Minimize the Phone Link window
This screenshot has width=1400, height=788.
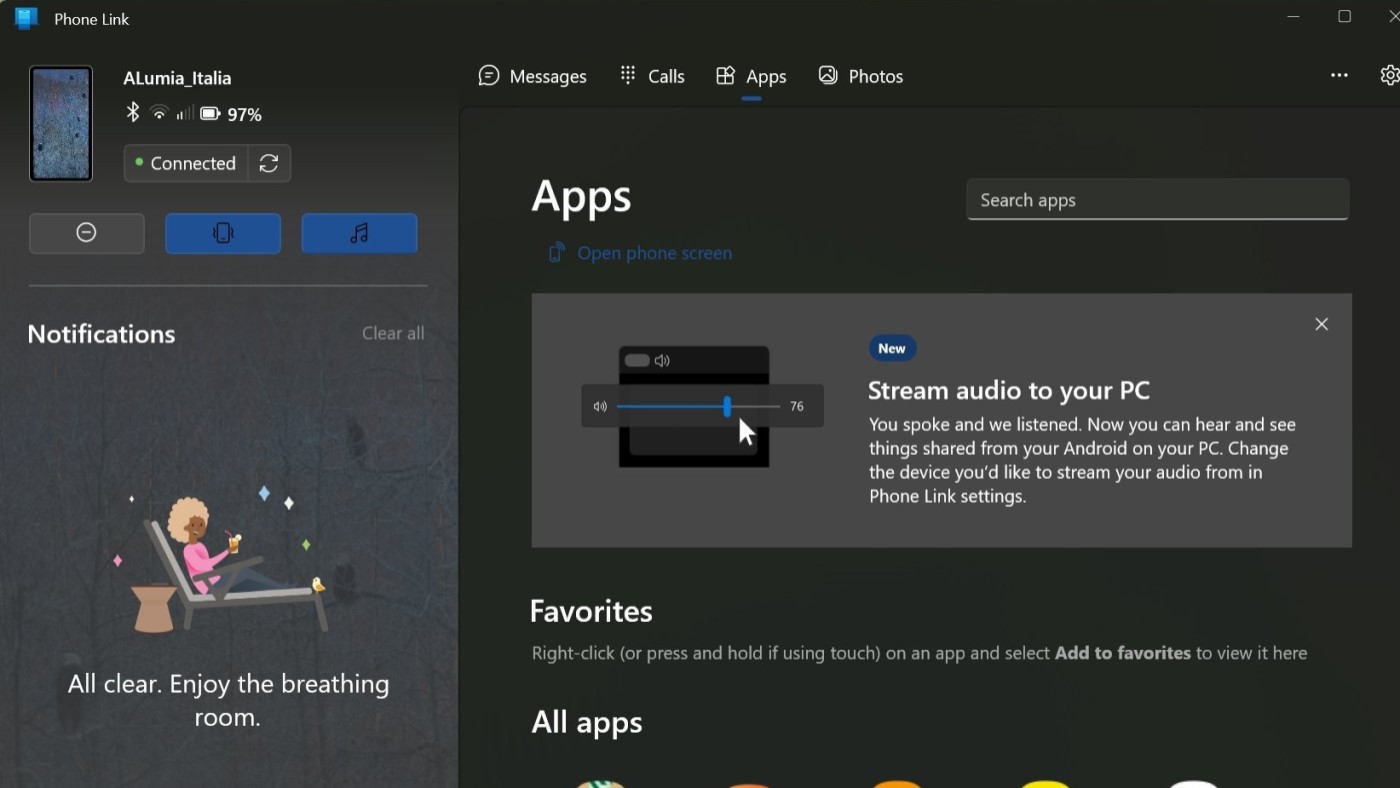pyautogui.click(x=1294, y=17)
